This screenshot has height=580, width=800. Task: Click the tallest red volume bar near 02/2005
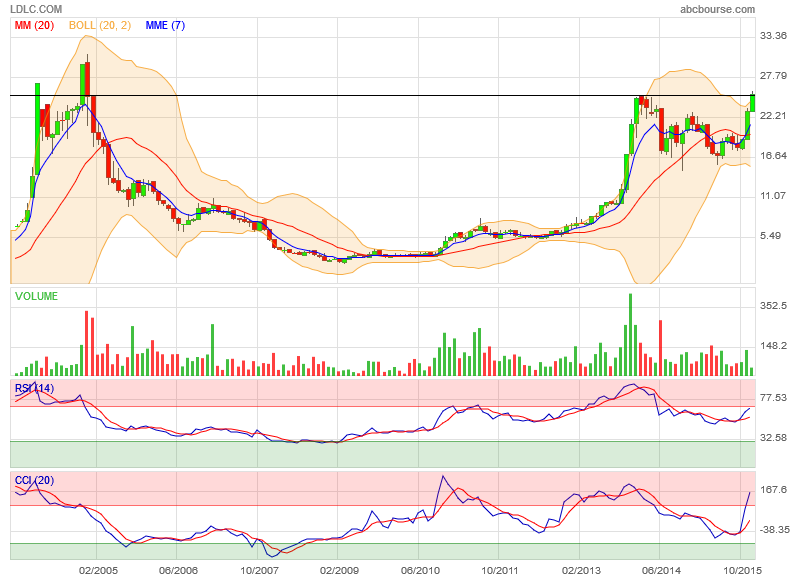(x=87, y=343)
